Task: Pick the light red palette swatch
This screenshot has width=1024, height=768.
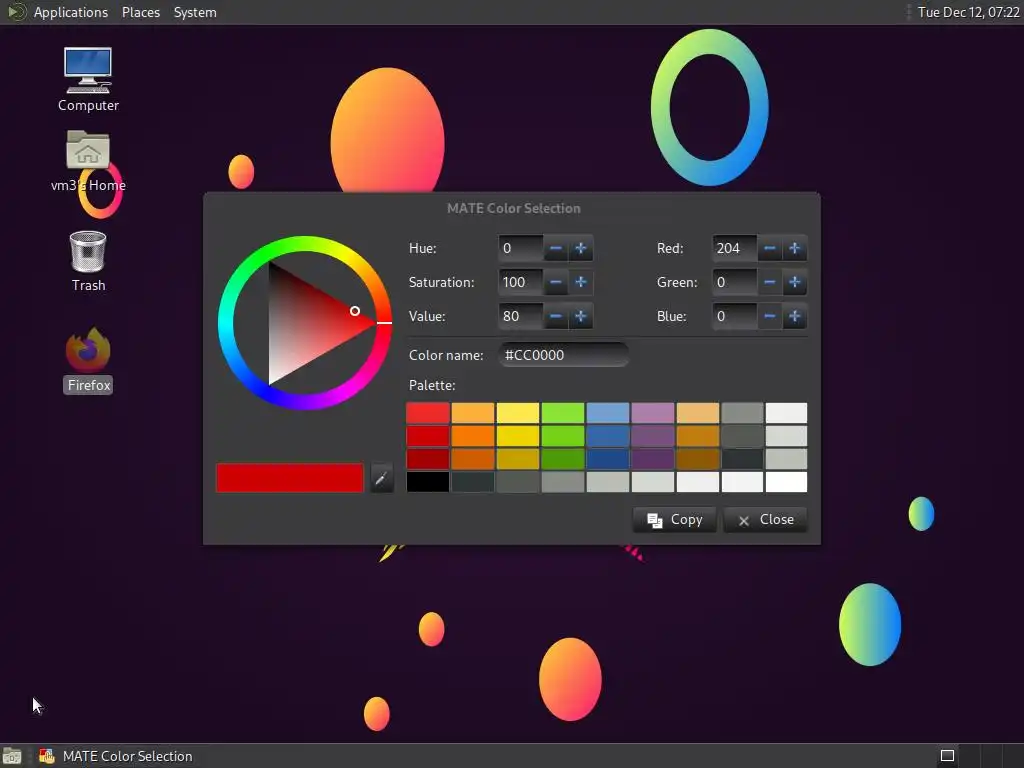Action: click(x=428, y=413)
